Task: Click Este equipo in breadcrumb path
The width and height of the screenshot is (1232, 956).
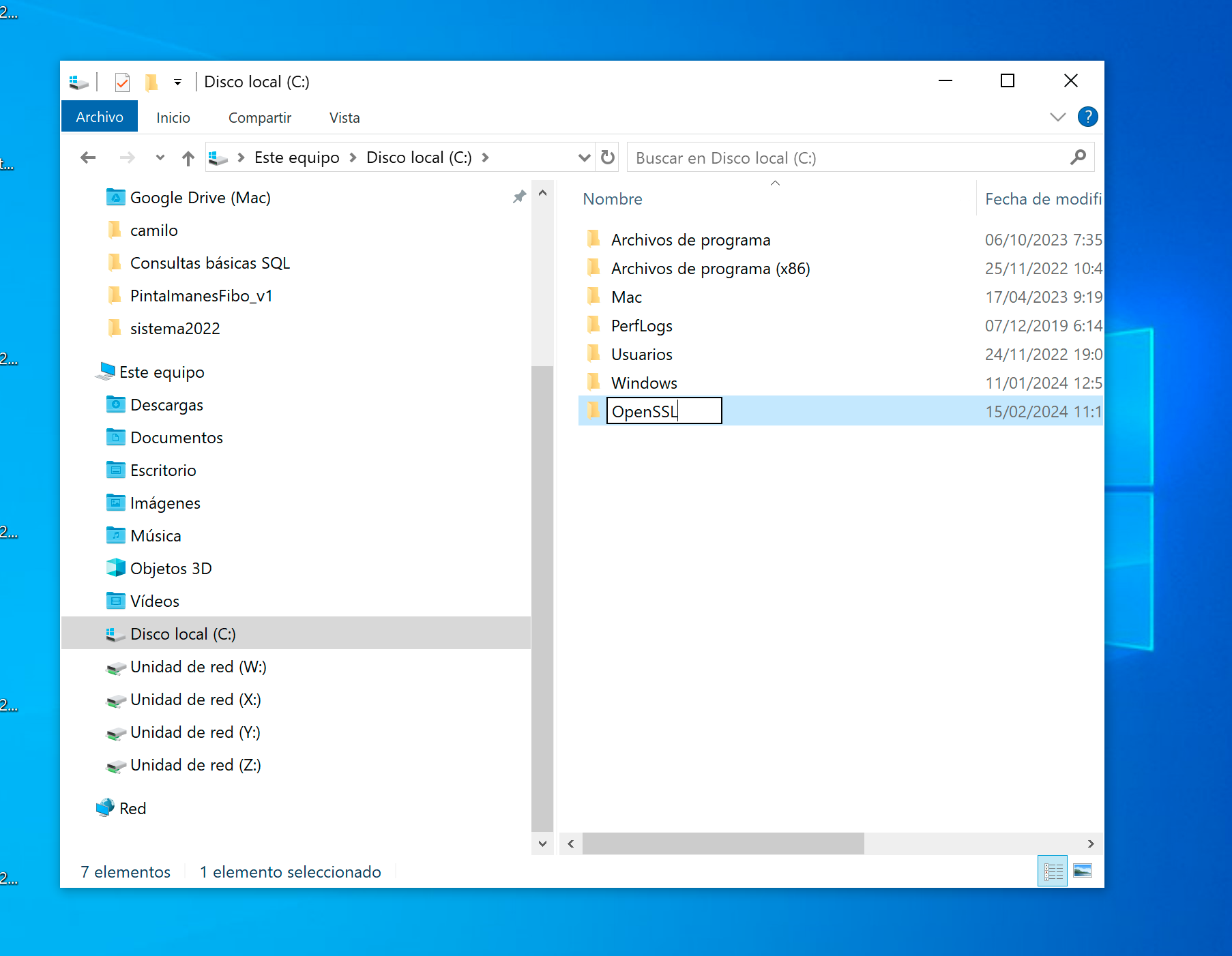Action: click(297, 158)
